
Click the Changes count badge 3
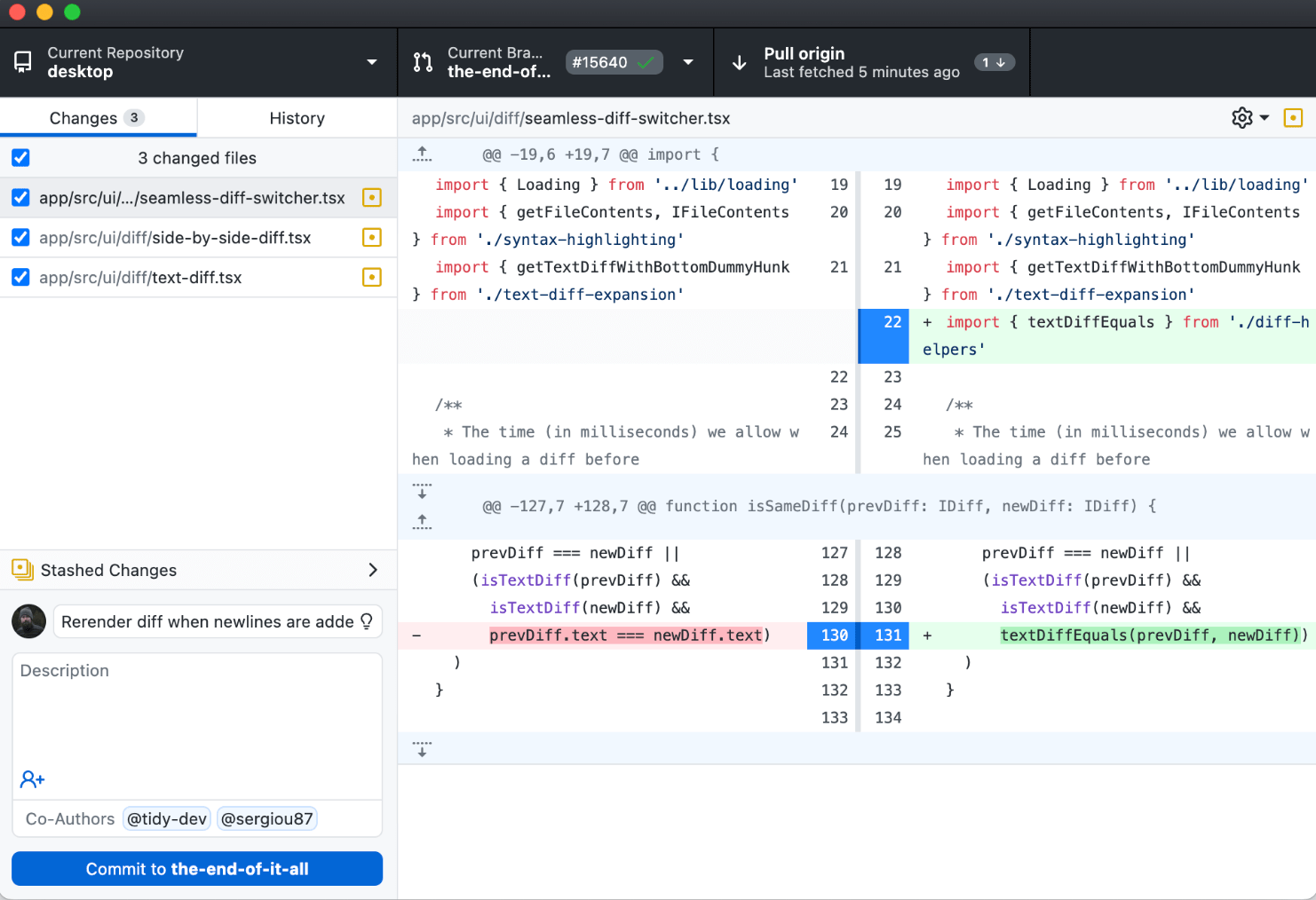134,117
